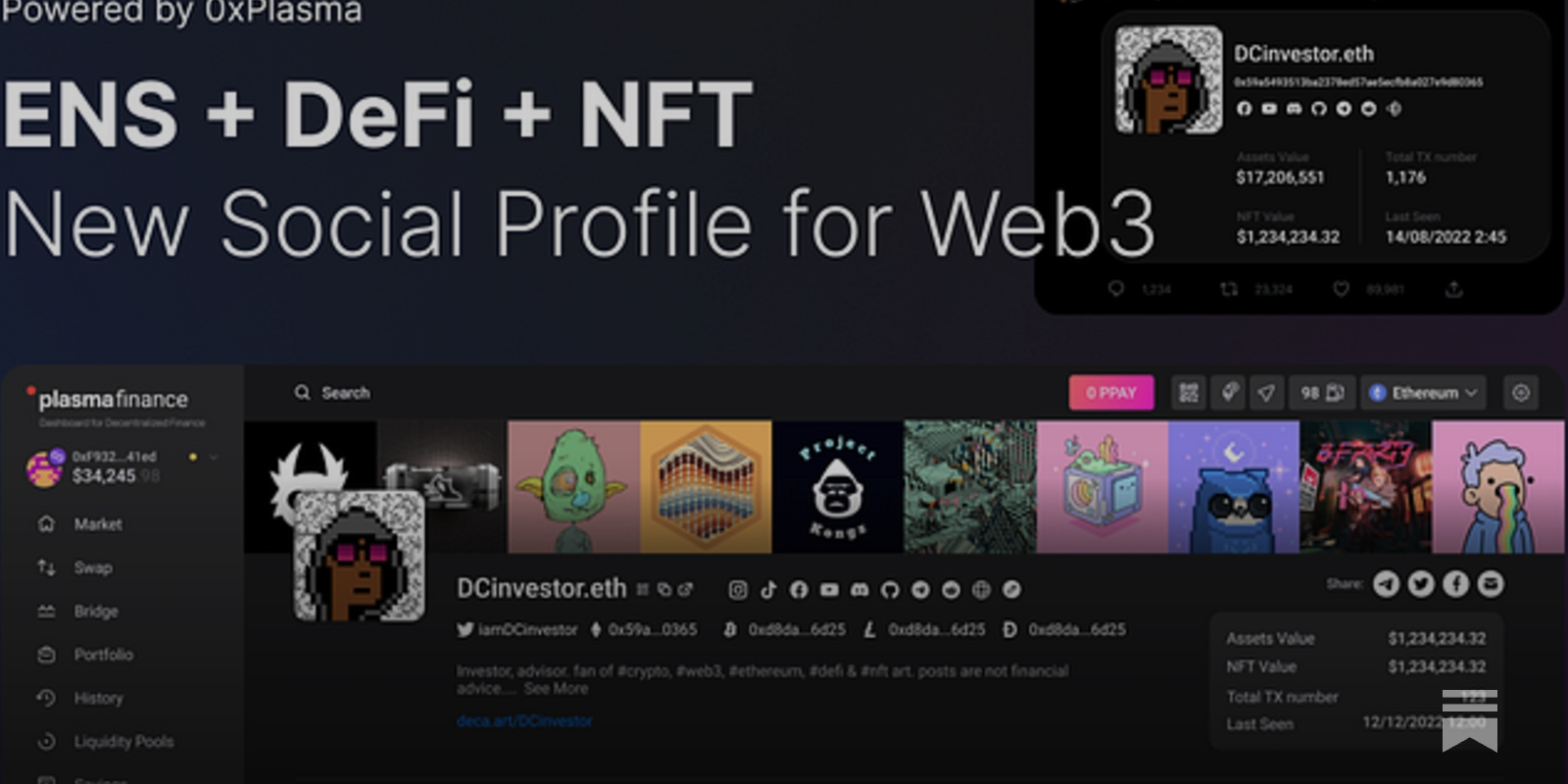Show QR code icon next to DCinvestor.eth name

(x=643, y=589)
